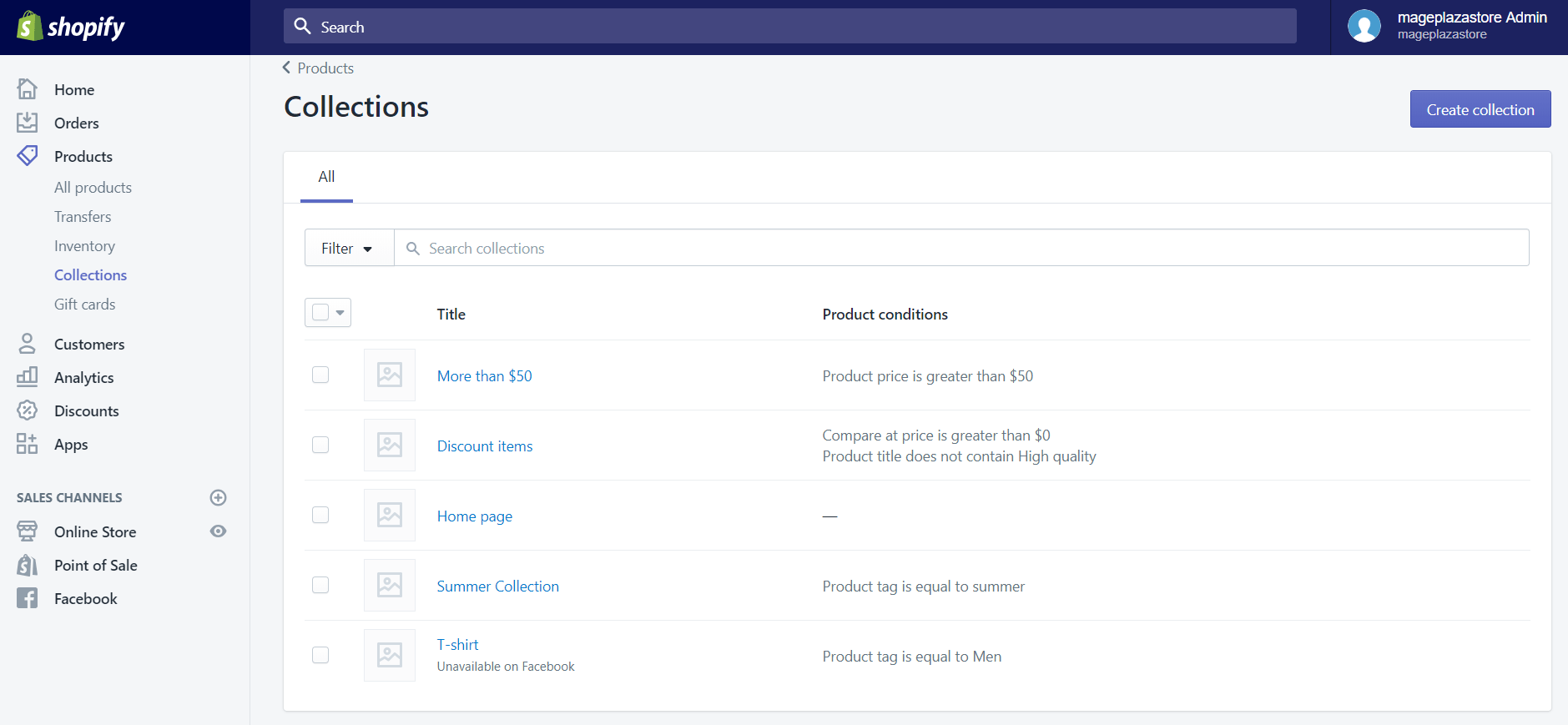The height and width of the screenshot is (725, 1568).
Task: Open Facebook sales channel
Action: (85, 599)
